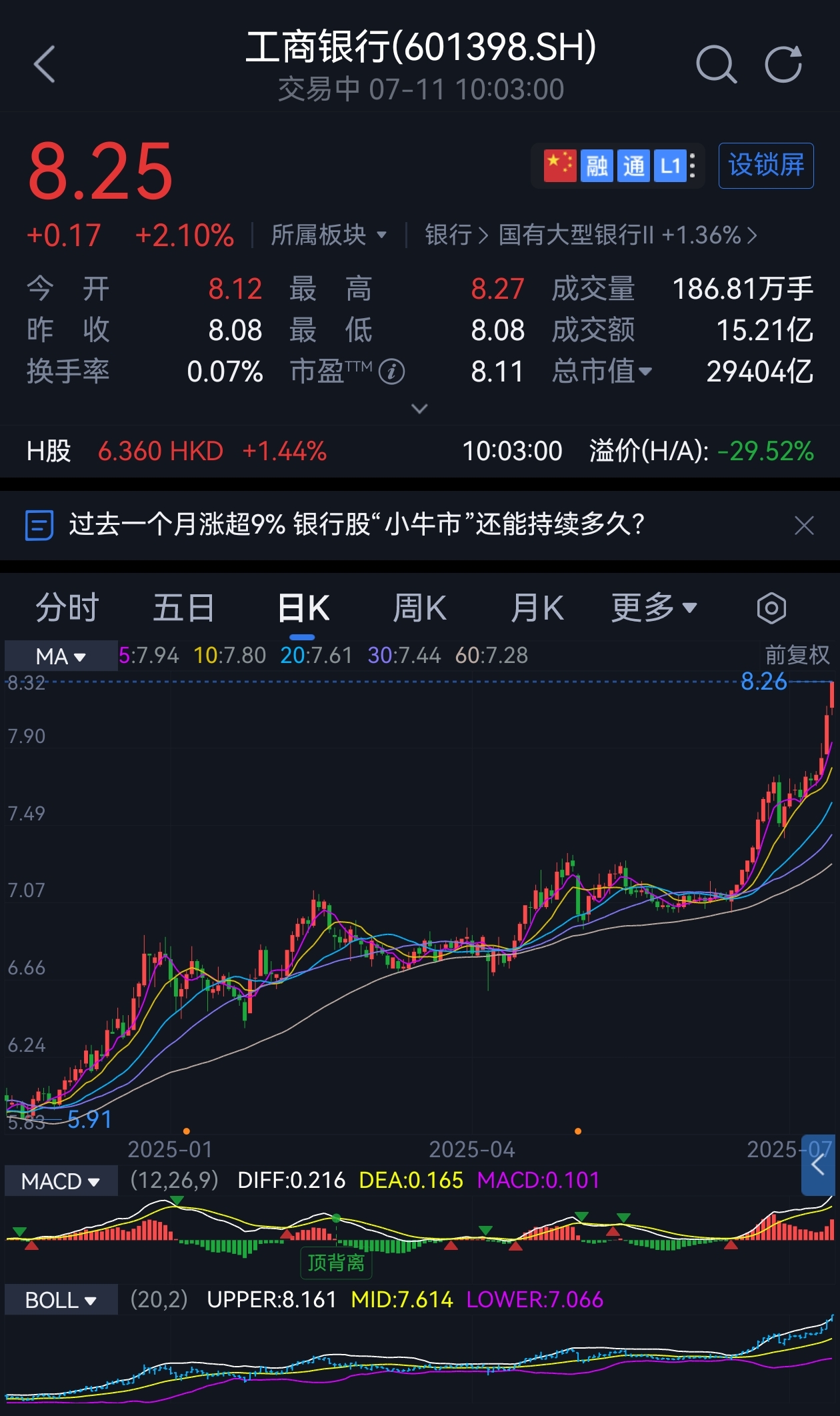Screen dimensions: 840x1416
Task: Open the 总市值 dropdown
Action: [x=602, y=372]
